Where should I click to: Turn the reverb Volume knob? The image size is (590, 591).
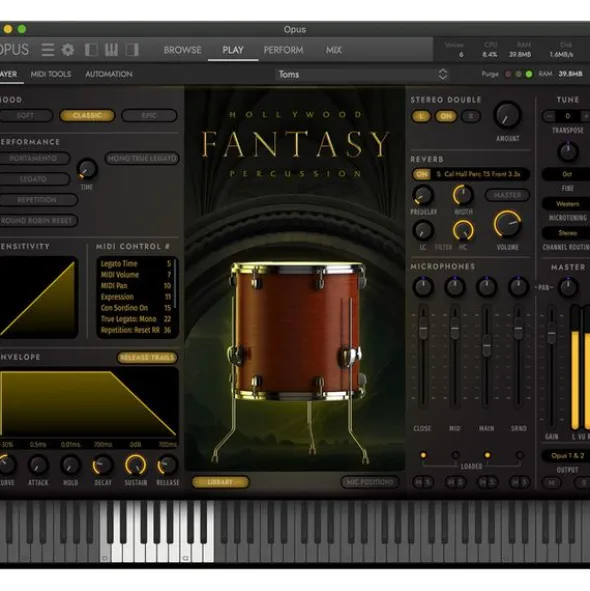pos(507,224)
